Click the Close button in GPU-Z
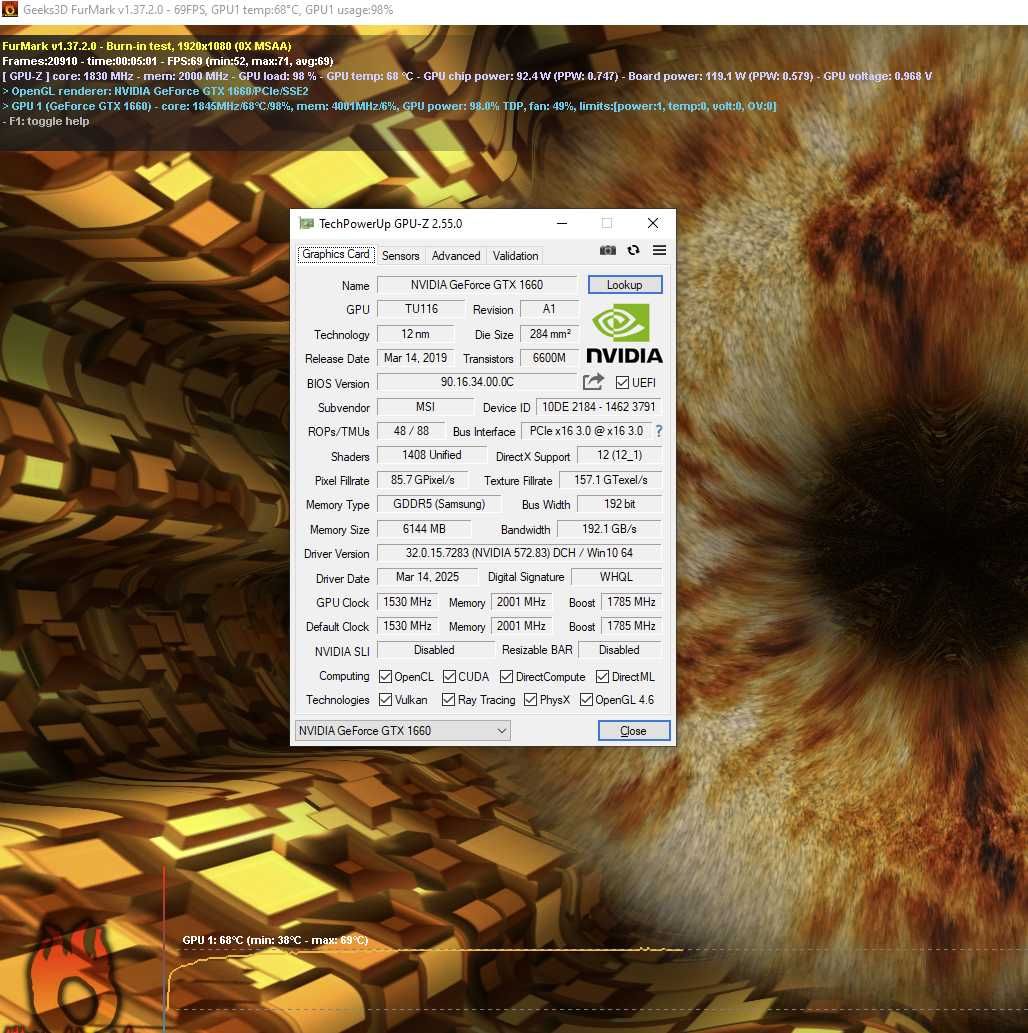Screen dimensions: 1028x1033 click(x=634, y=731)
